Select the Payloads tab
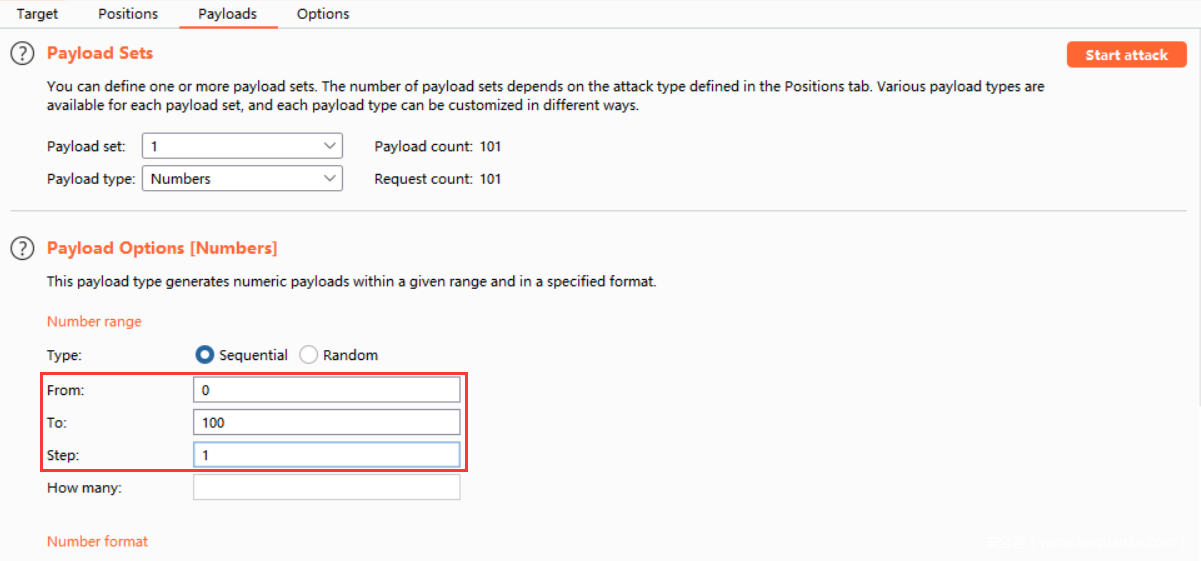Viewport: 1201px width, 561px height. tap(227, 14)
